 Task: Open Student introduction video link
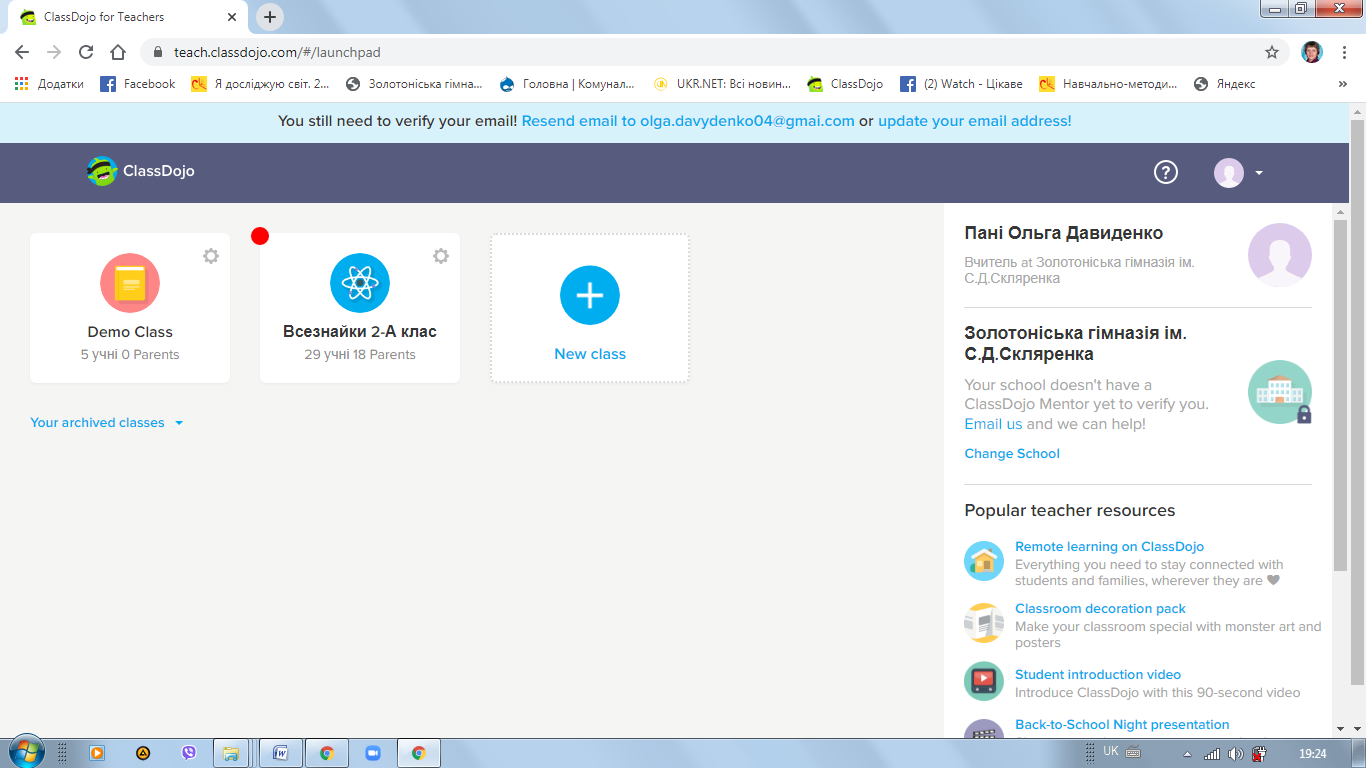click(1098, 675)
